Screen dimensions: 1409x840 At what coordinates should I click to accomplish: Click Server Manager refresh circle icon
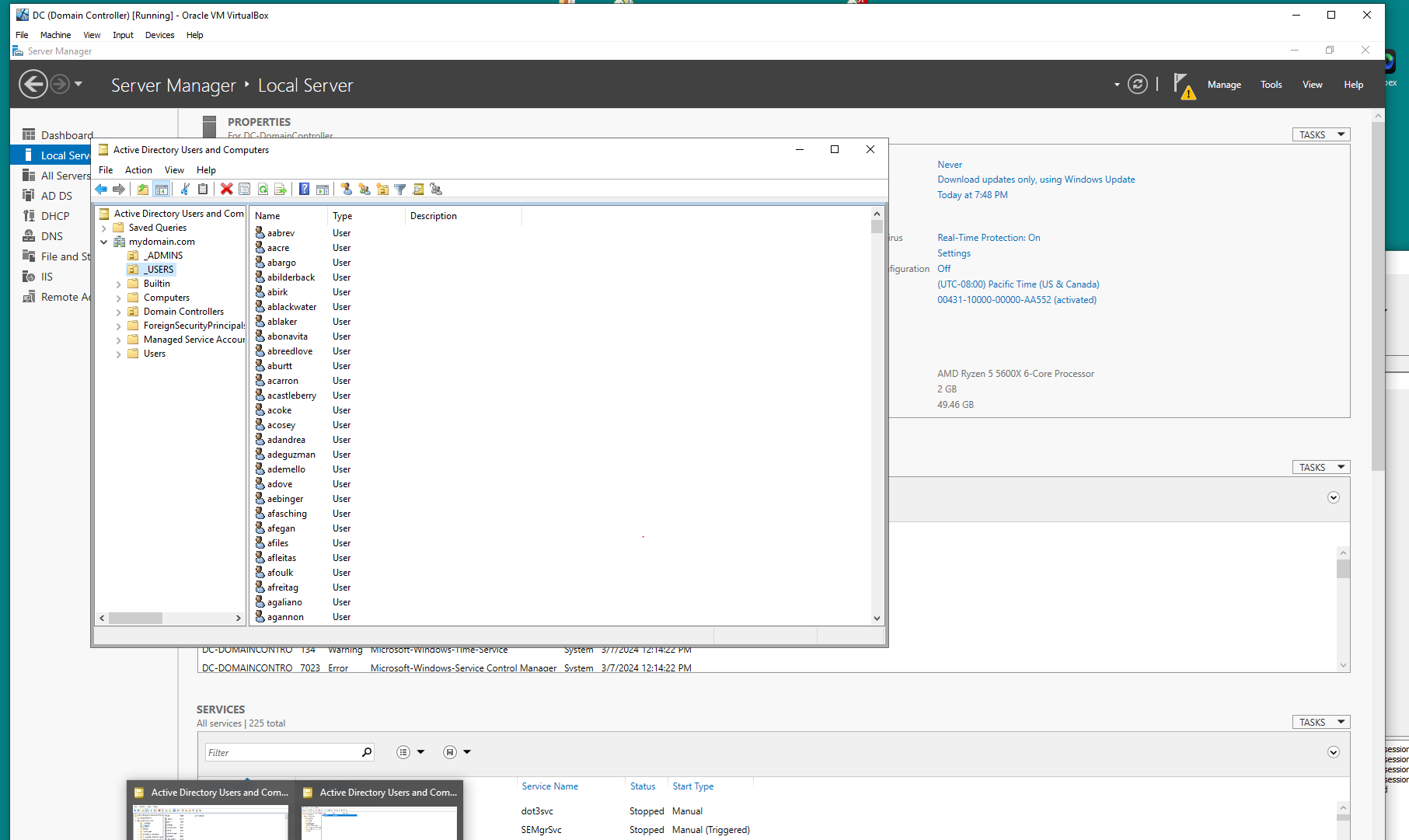pos(1138,84)
